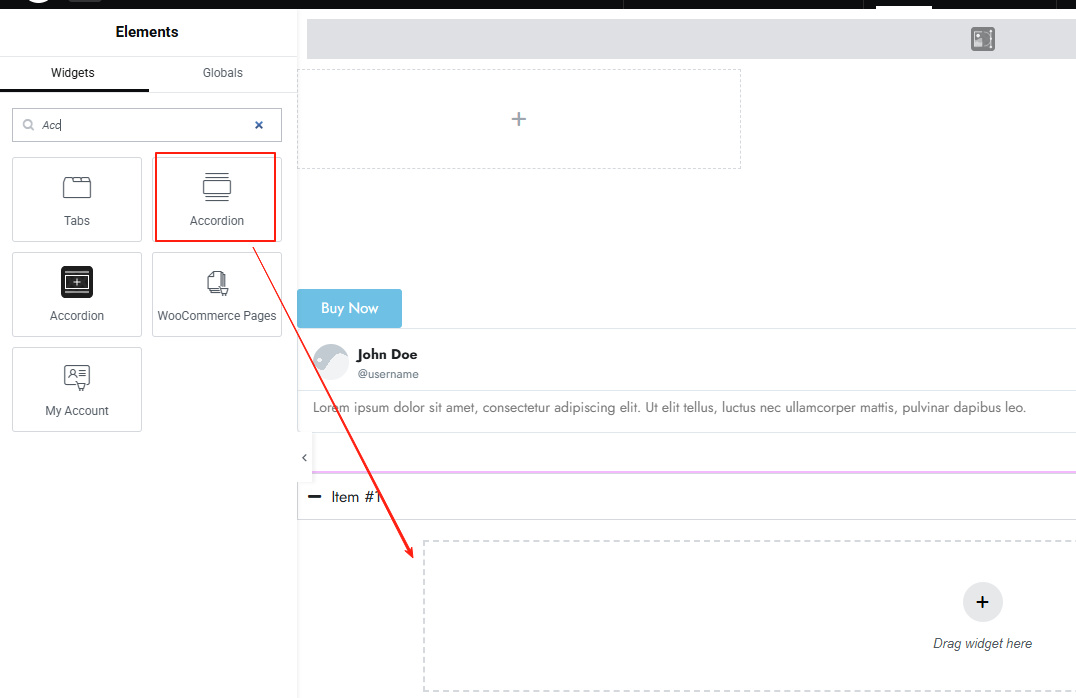Click the Buy Now button
This screenshot has width=1076, height=698.
349,308
